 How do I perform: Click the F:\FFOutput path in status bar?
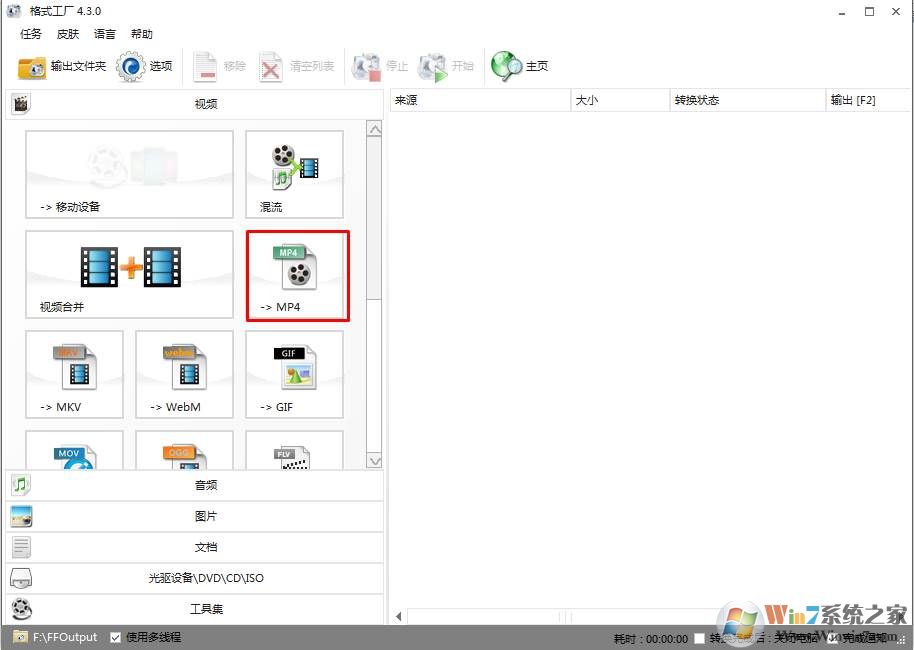pos(65,637)
